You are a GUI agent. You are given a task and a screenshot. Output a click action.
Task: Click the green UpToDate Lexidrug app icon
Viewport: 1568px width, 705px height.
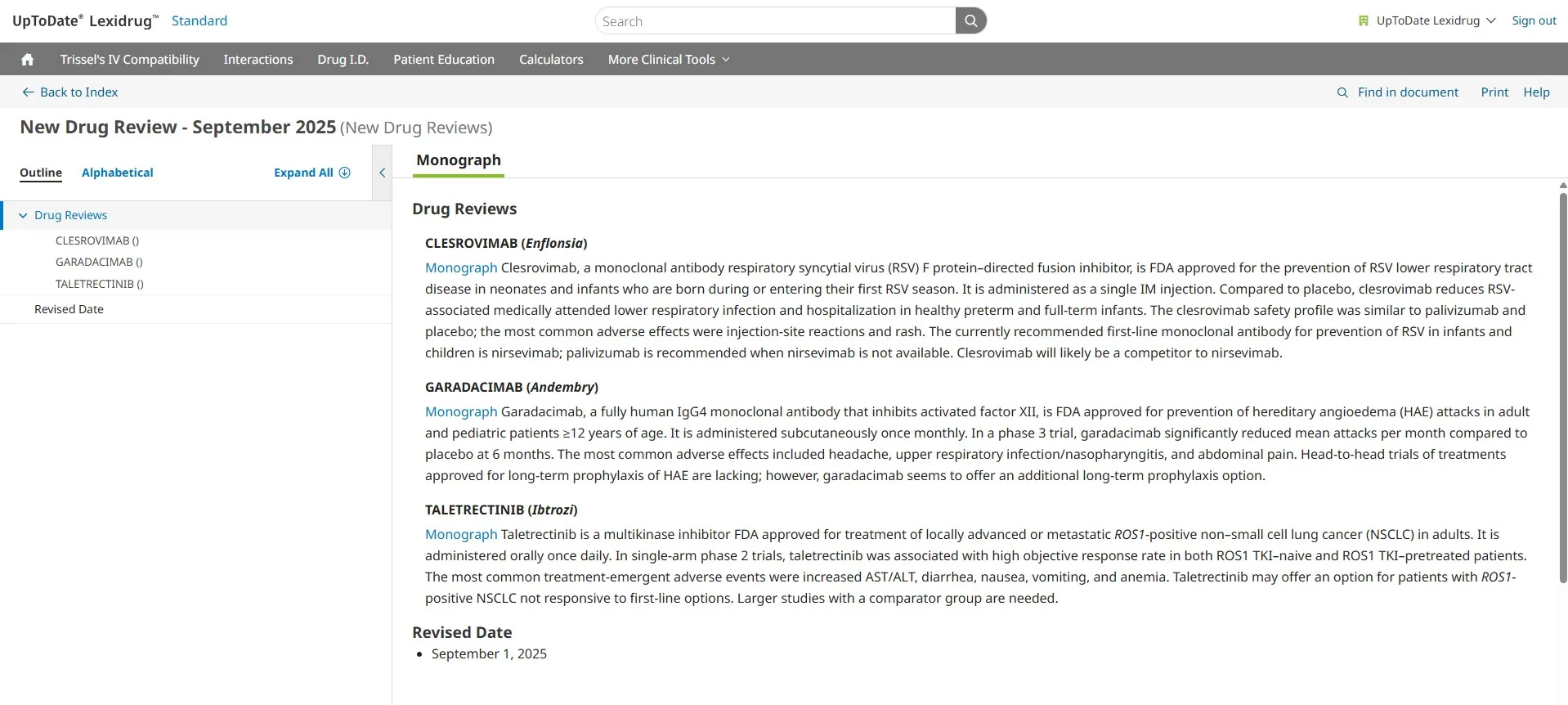point(1363,20)
